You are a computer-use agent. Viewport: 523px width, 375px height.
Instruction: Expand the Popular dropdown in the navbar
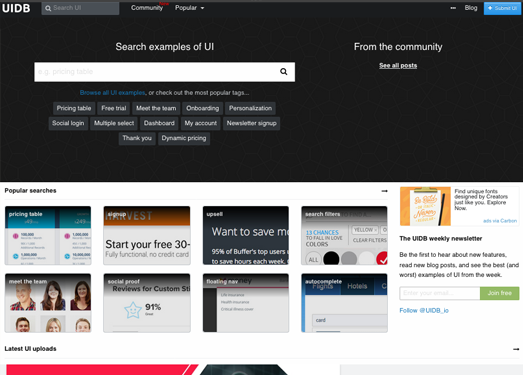click(x=189, y=8)
